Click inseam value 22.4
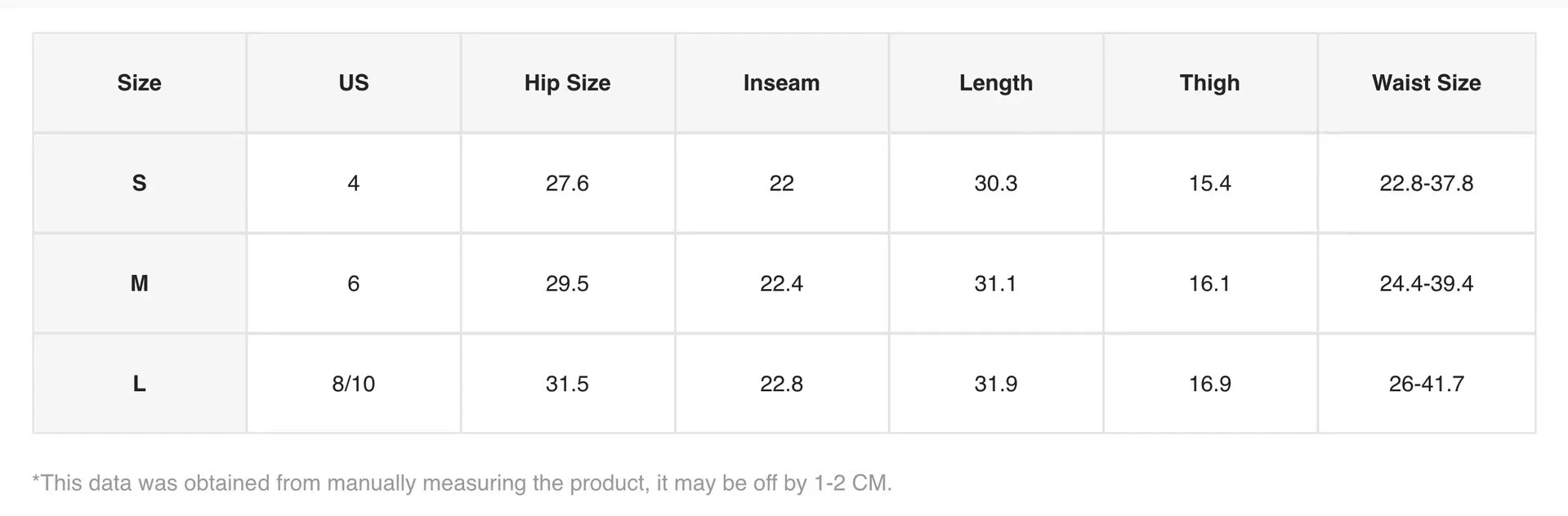The width and height of the screenshot is (1568, 516). click(x=781, y=283)
